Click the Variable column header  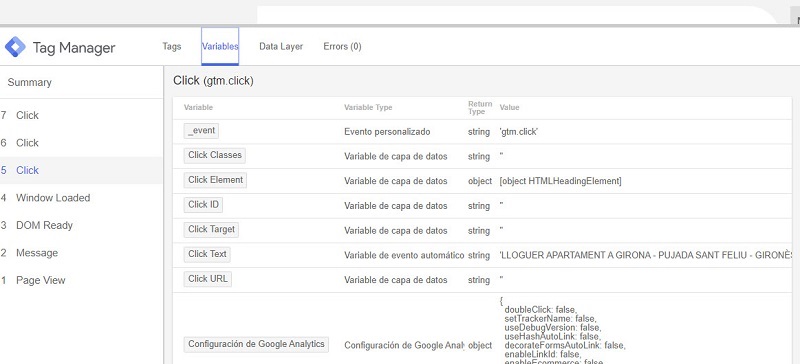pos(198,108)
